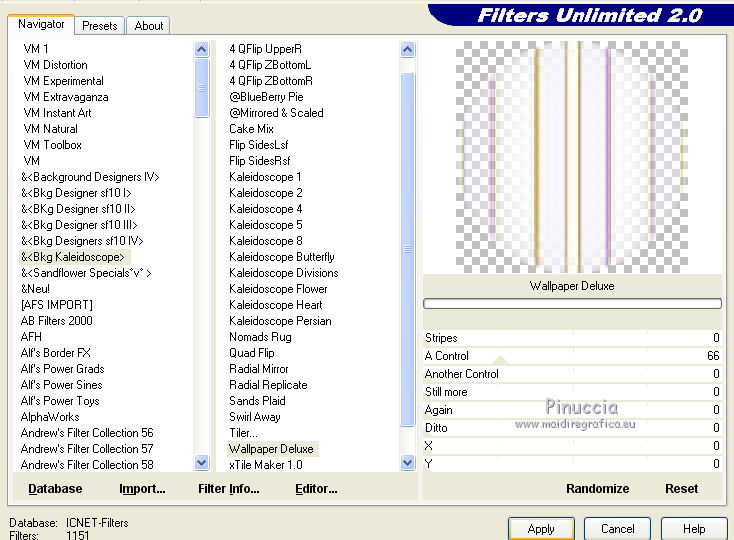Choose the Cake Mix effect
This screenshot has width=734, height=540.
click(x=251, y=129)
